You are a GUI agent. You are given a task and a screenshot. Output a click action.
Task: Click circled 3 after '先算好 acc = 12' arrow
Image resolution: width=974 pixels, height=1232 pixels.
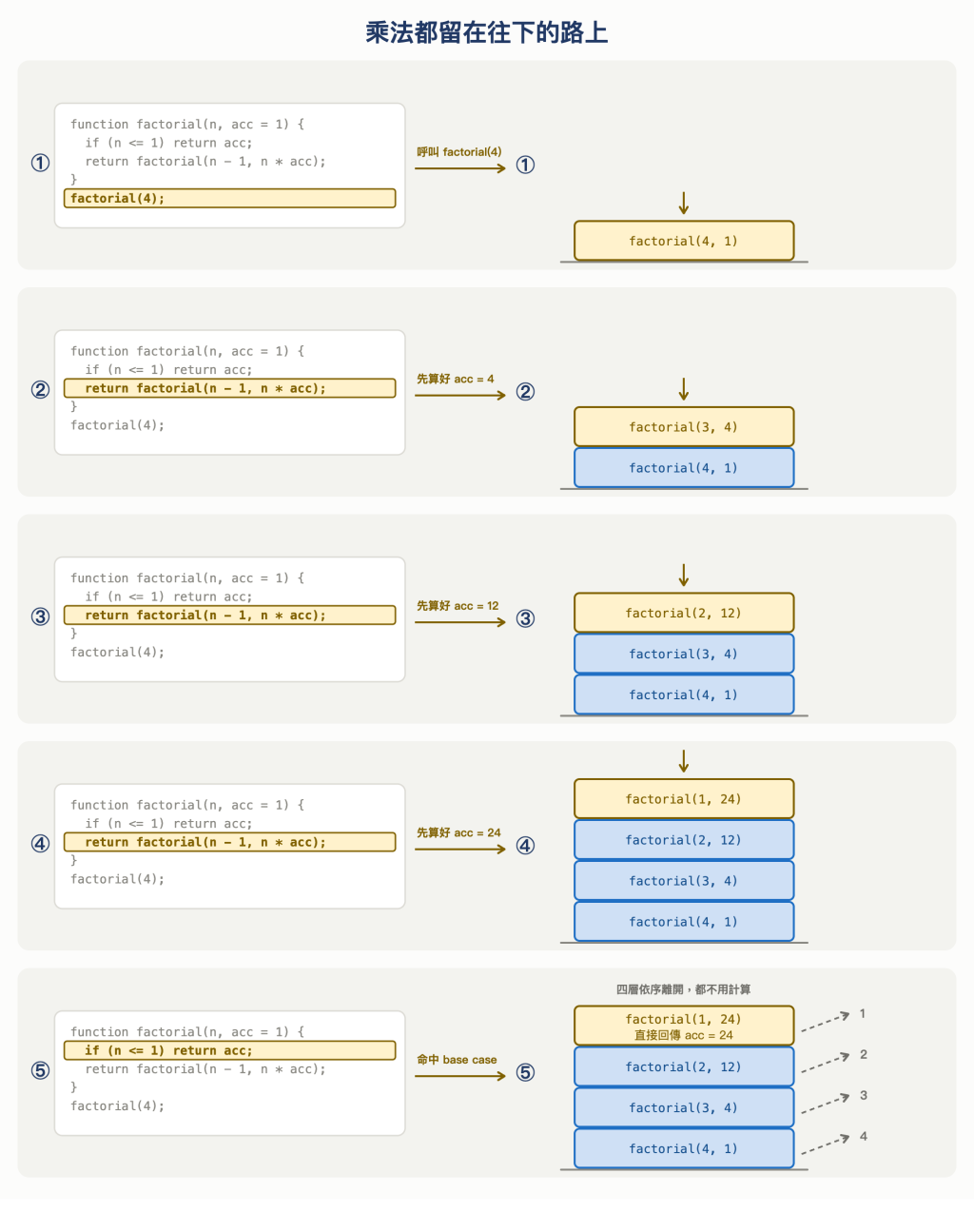(525, 618)
